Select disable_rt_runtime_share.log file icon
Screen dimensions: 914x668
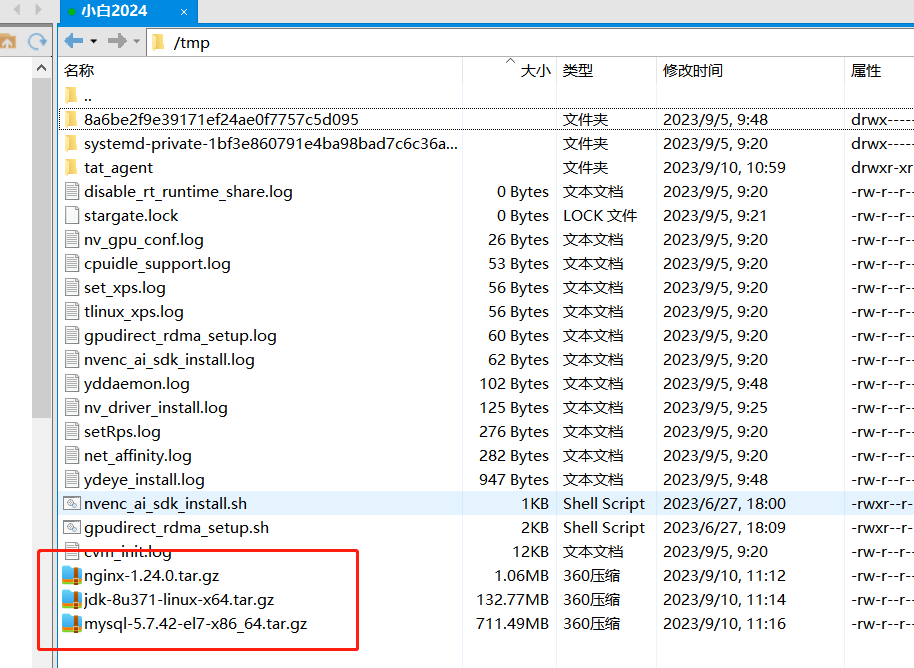(x=72, y=191)
